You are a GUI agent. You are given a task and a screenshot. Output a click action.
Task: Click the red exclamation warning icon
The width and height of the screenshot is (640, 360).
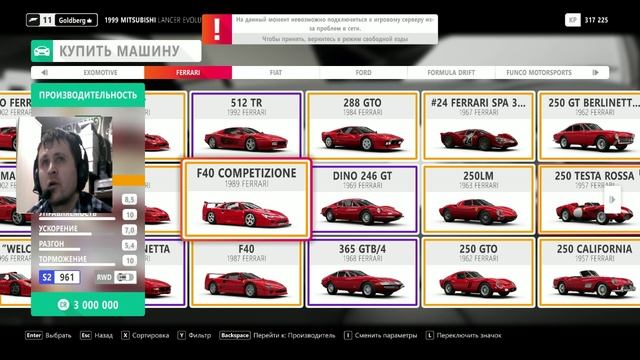(x=217, y=29)
